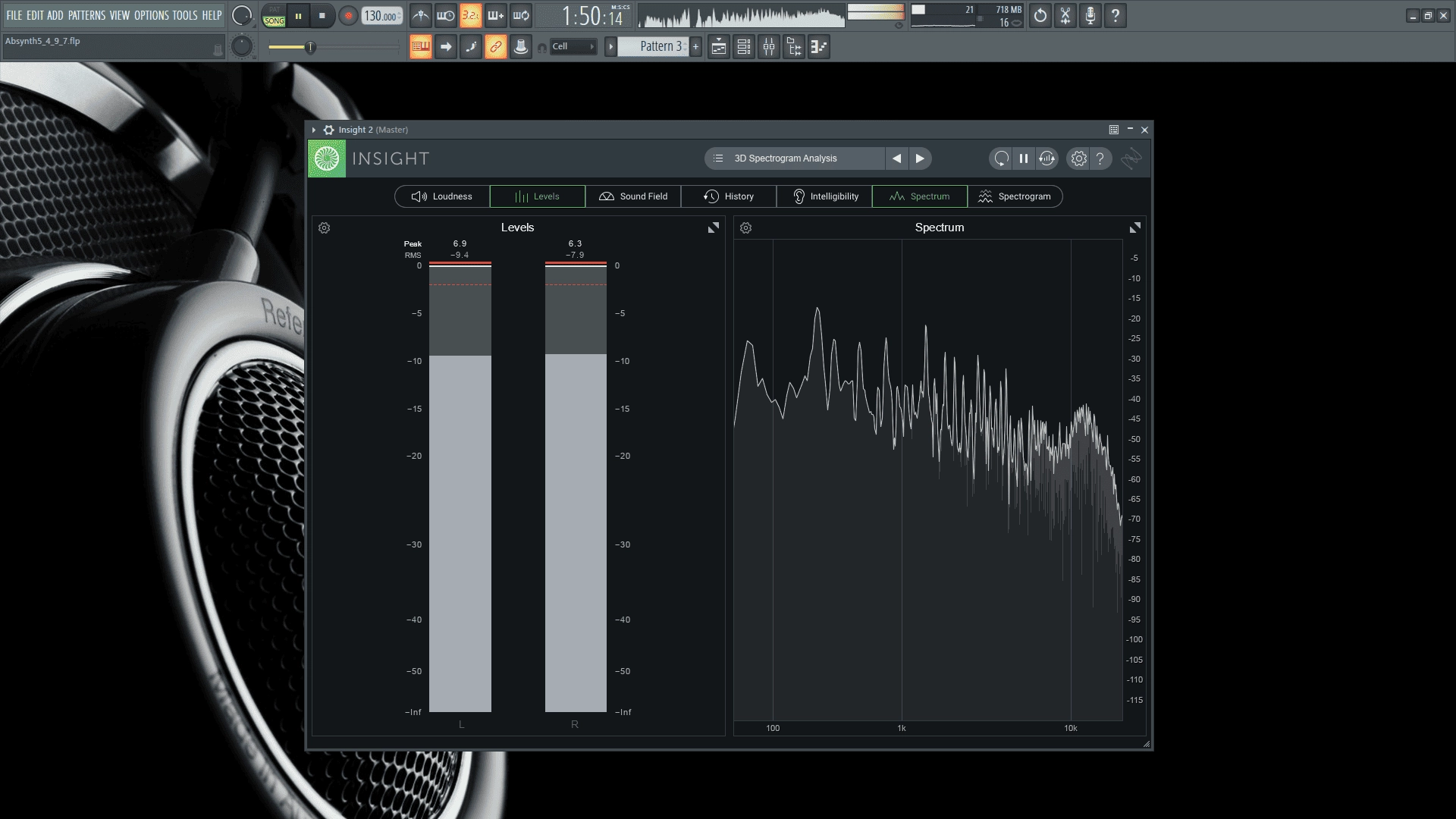The height and width of the screenshot is (819, 1456).
Task: Select the Loudness tab
Action: (442, 196)
